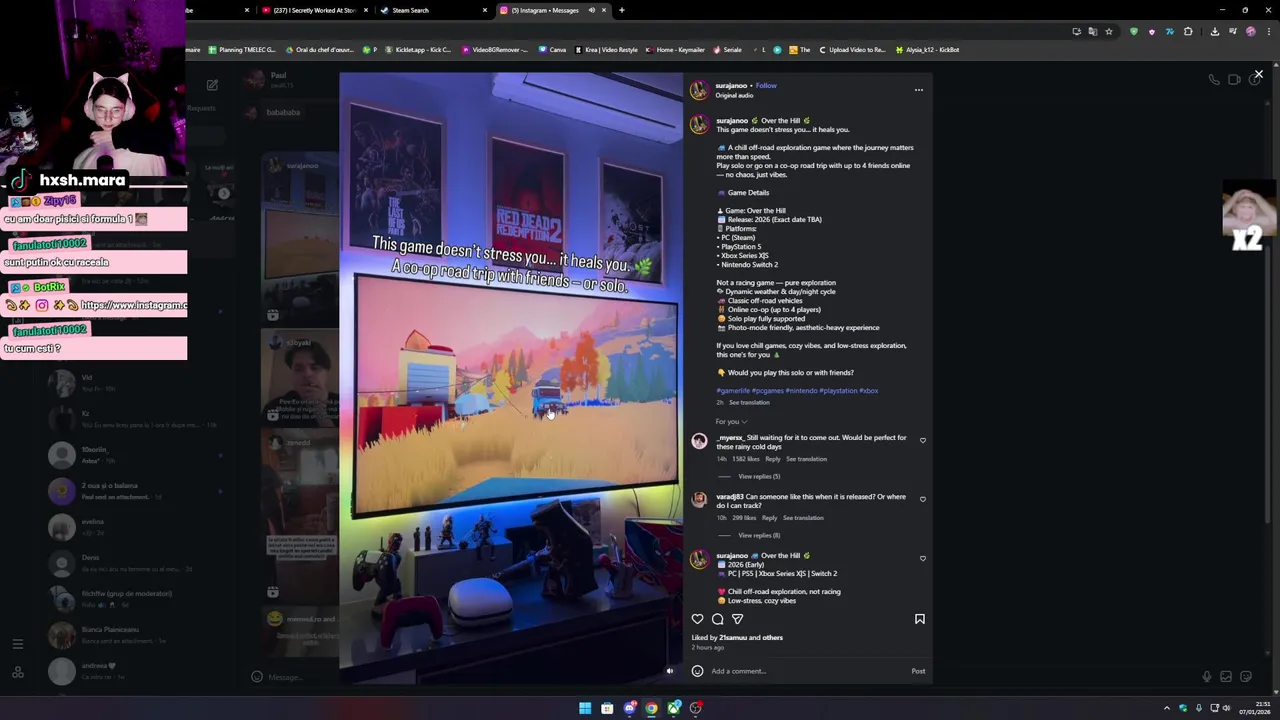1280x720 pixels.
Task: Open Original audio link
Action: [735, 95]
